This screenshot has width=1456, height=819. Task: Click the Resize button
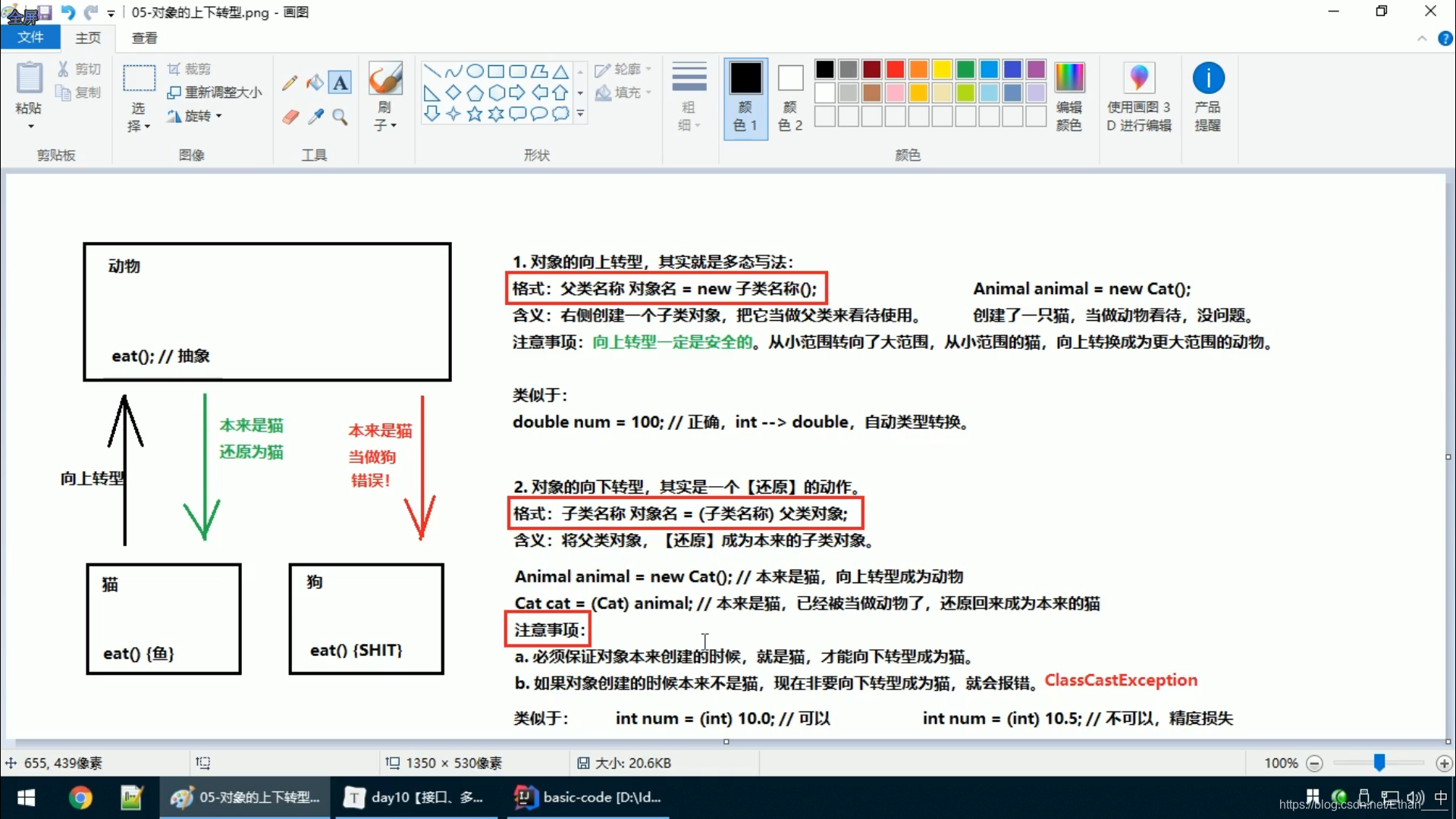tap(215, 93)
